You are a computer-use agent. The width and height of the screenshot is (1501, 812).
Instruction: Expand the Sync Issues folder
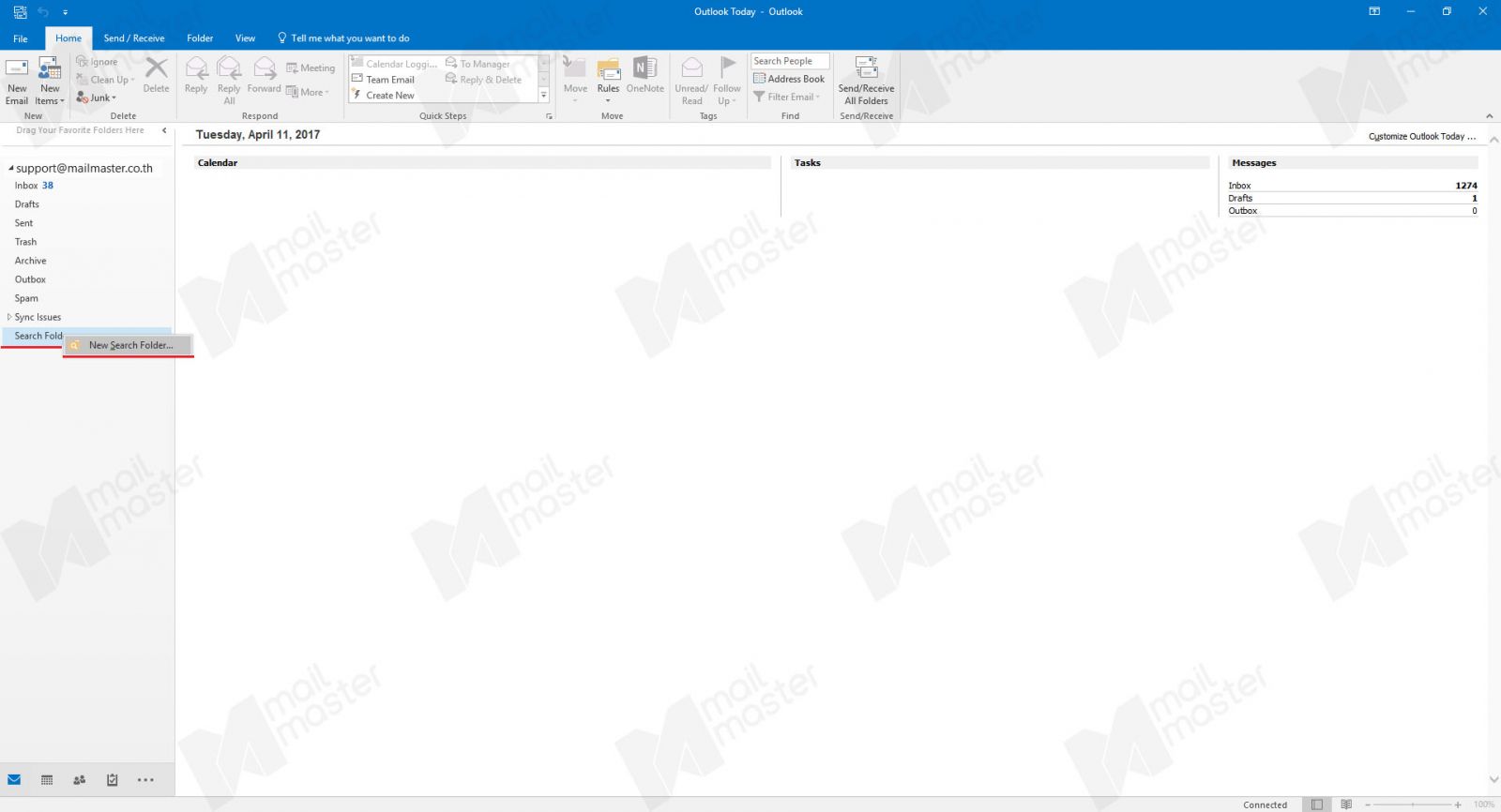(9, 317)
